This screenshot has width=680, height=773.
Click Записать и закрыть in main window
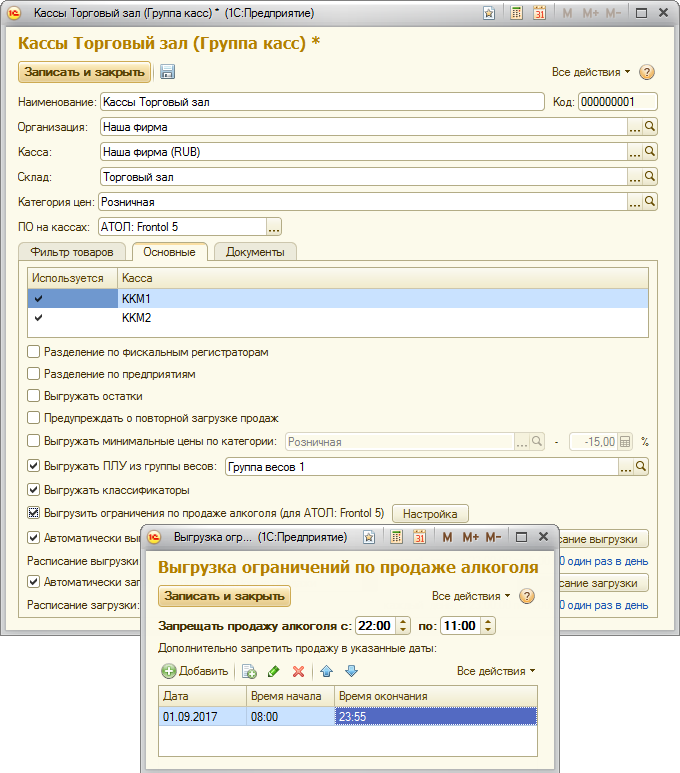pos(84,72)
